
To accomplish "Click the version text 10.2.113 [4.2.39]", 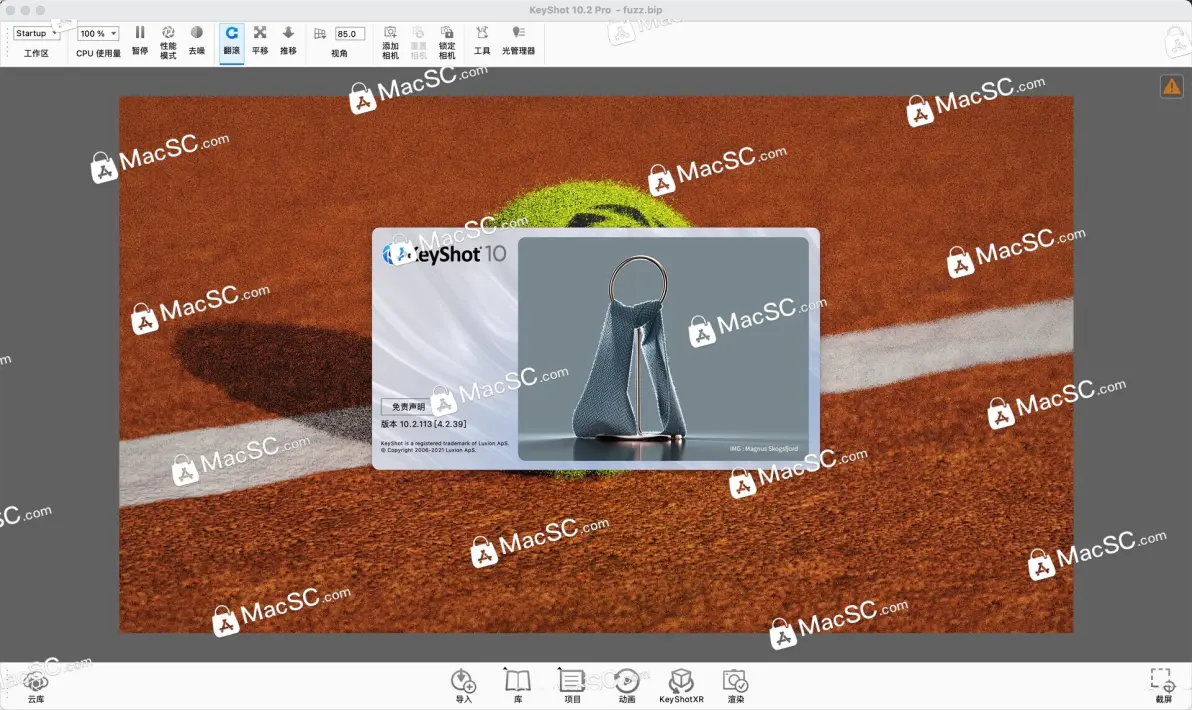I will coord(423,424).
